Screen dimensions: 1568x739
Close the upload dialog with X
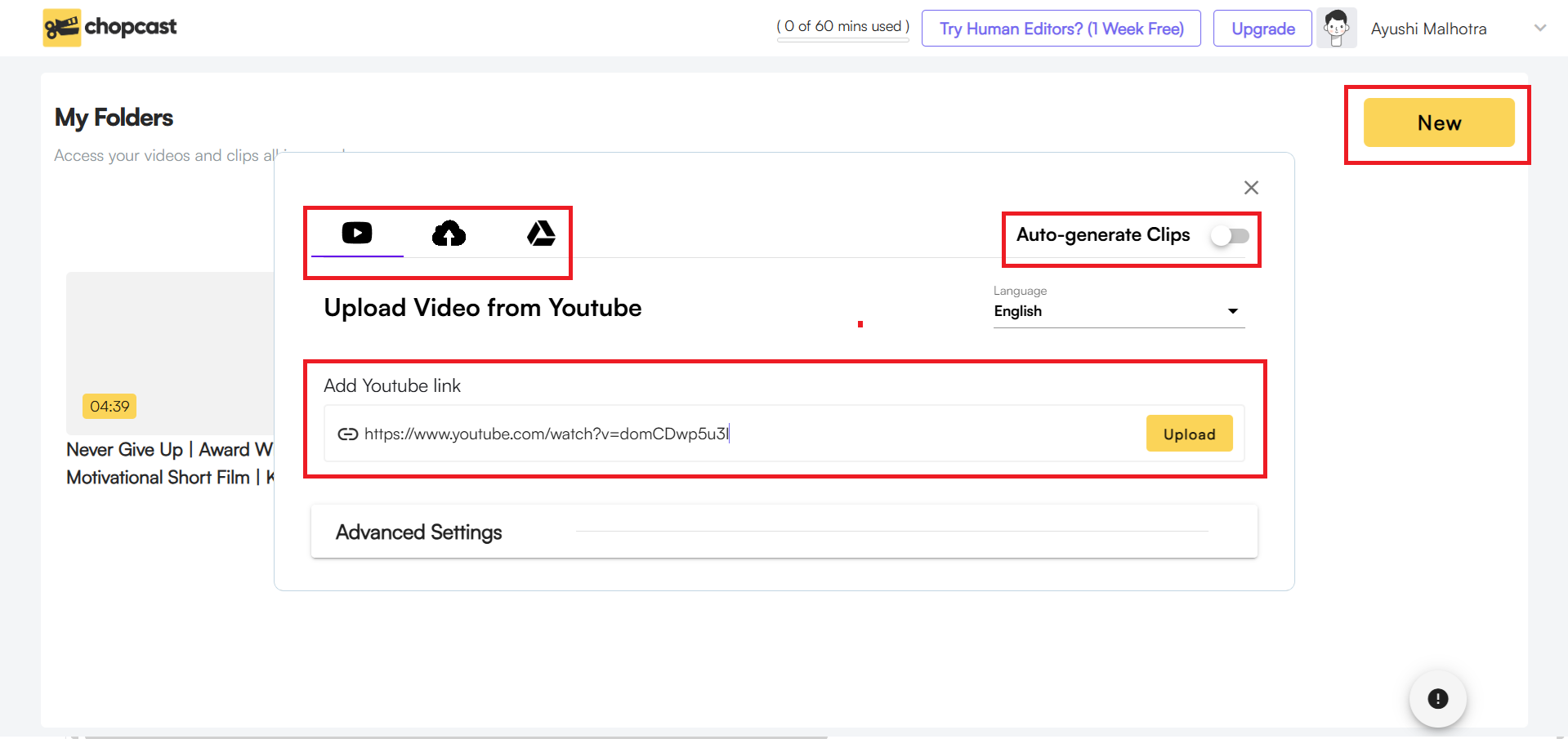(x=1251, y=188)
